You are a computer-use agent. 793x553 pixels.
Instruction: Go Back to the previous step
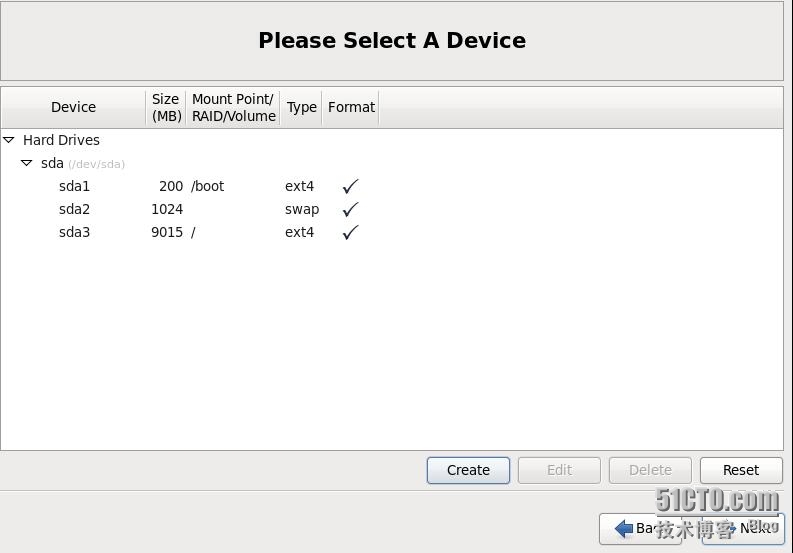640,529
